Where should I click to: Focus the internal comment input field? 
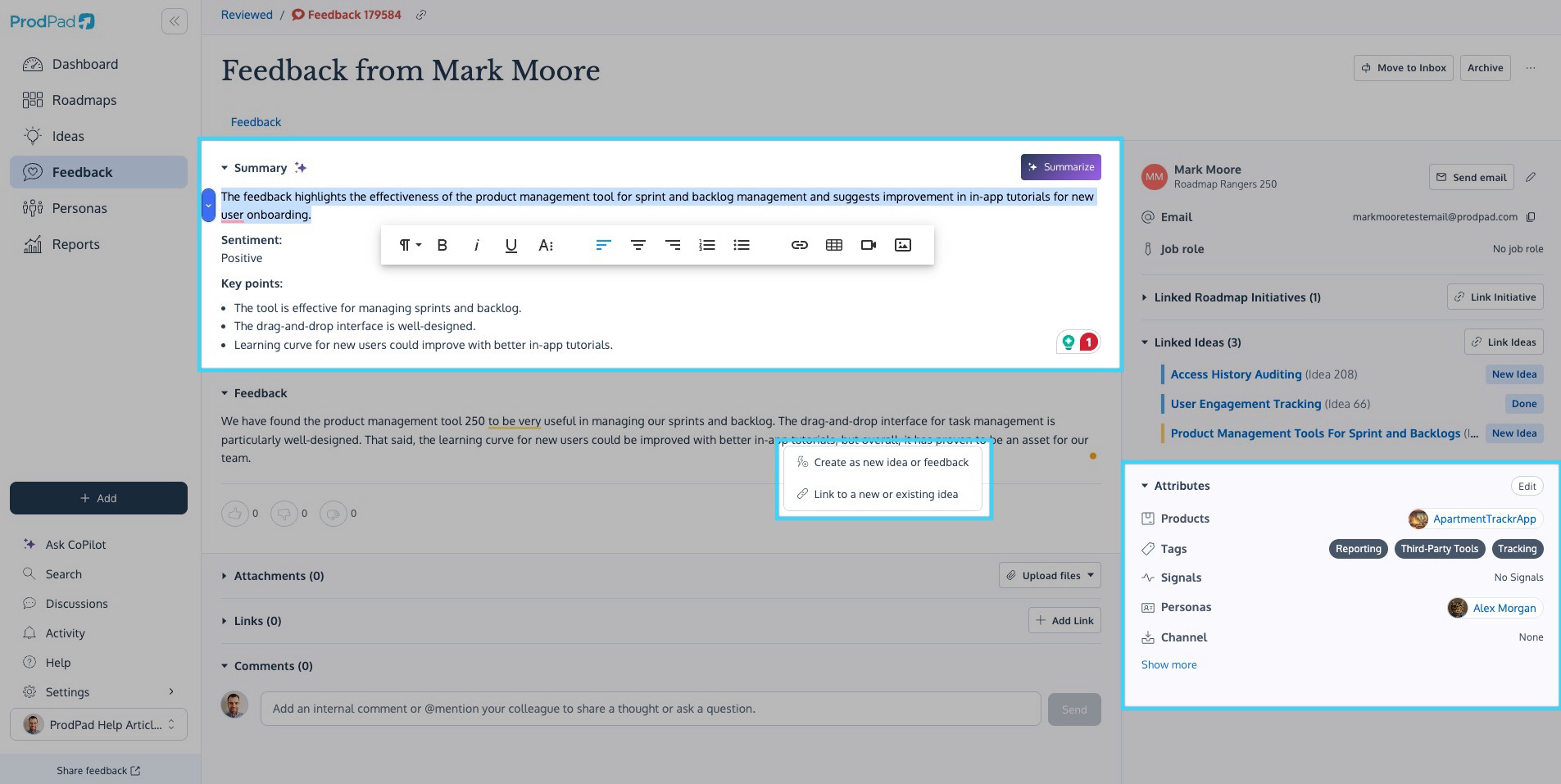click(651, 709)
